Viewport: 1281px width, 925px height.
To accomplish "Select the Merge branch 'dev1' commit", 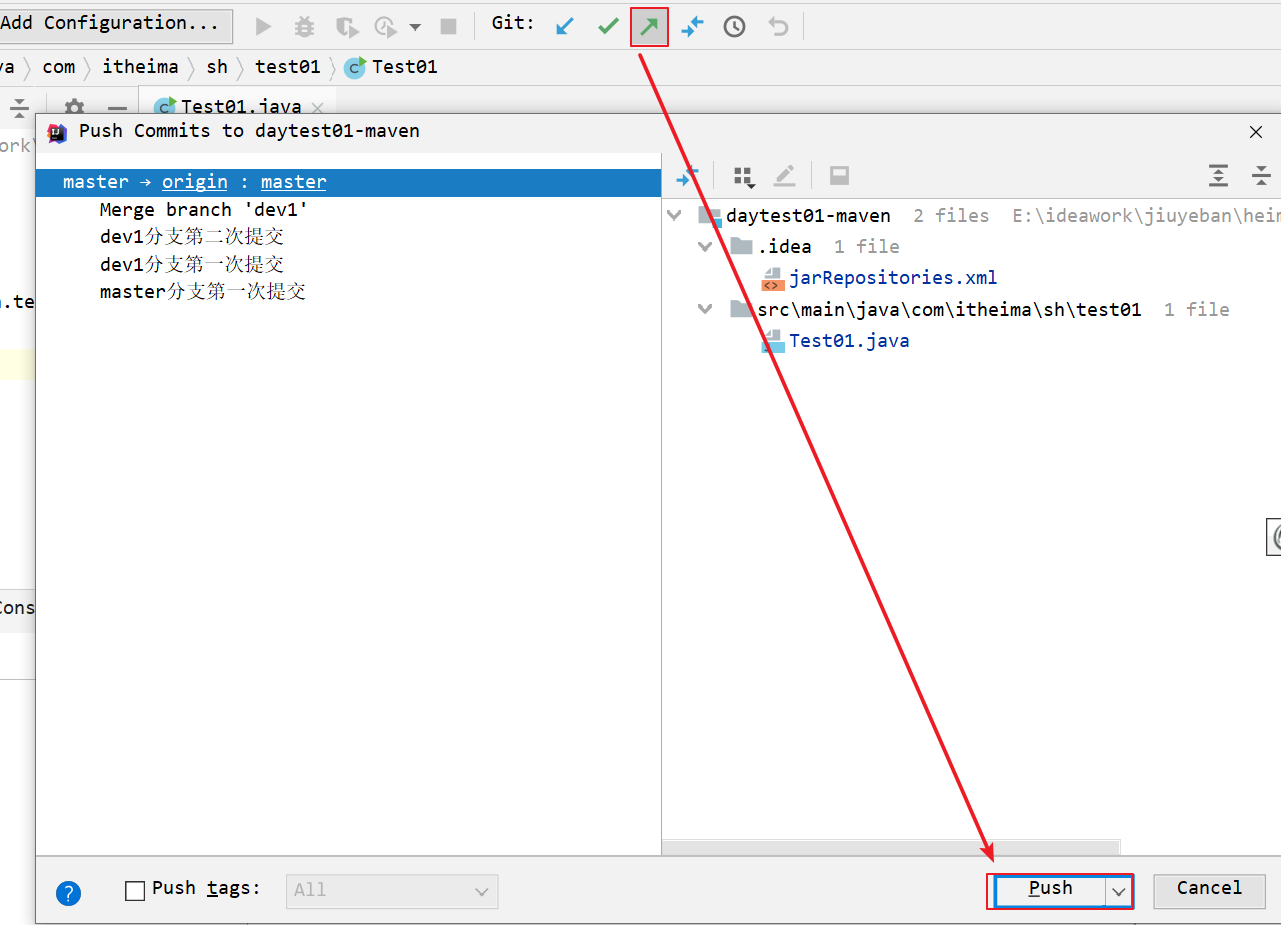I will pos(203,210).
